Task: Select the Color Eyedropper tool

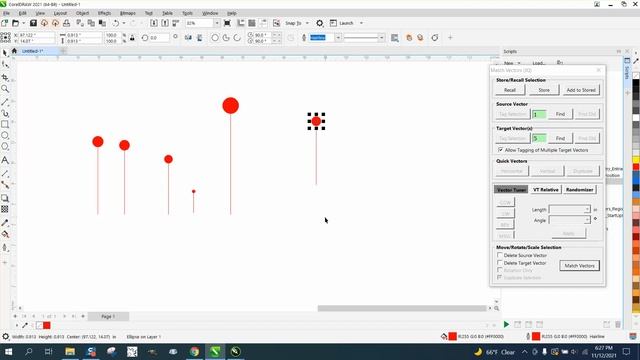Action: [5, 223]
